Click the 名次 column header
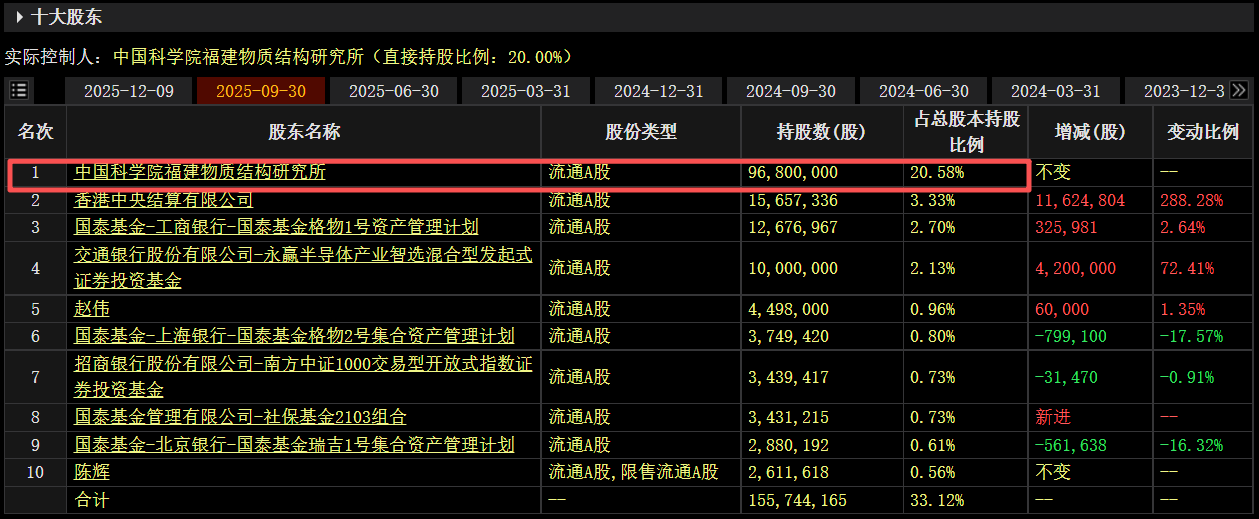This screenshot has width=1259, height=519. pos(36,132)
